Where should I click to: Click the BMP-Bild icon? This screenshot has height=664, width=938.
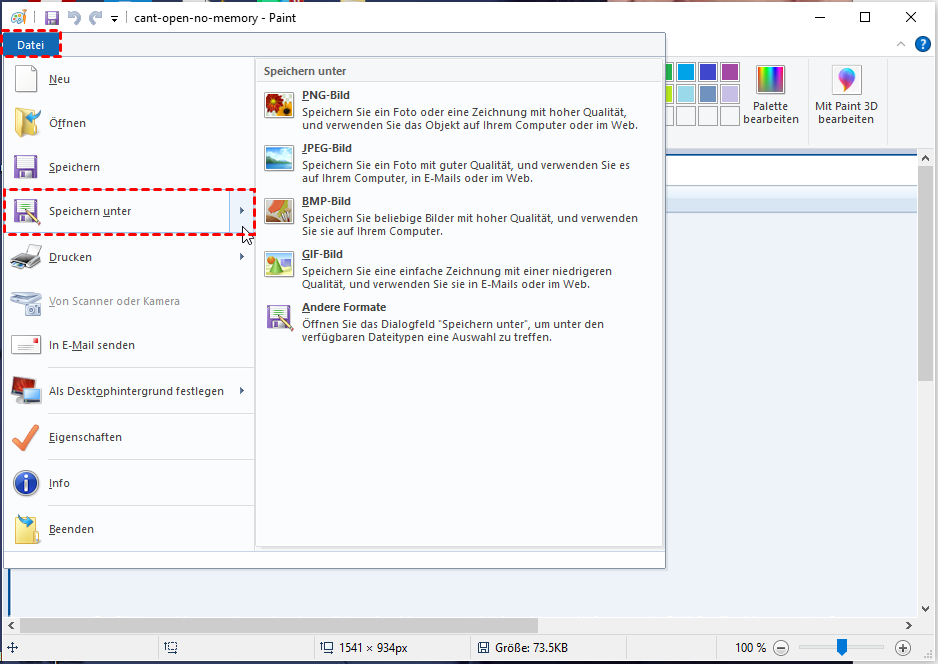[x=279, y=211]
